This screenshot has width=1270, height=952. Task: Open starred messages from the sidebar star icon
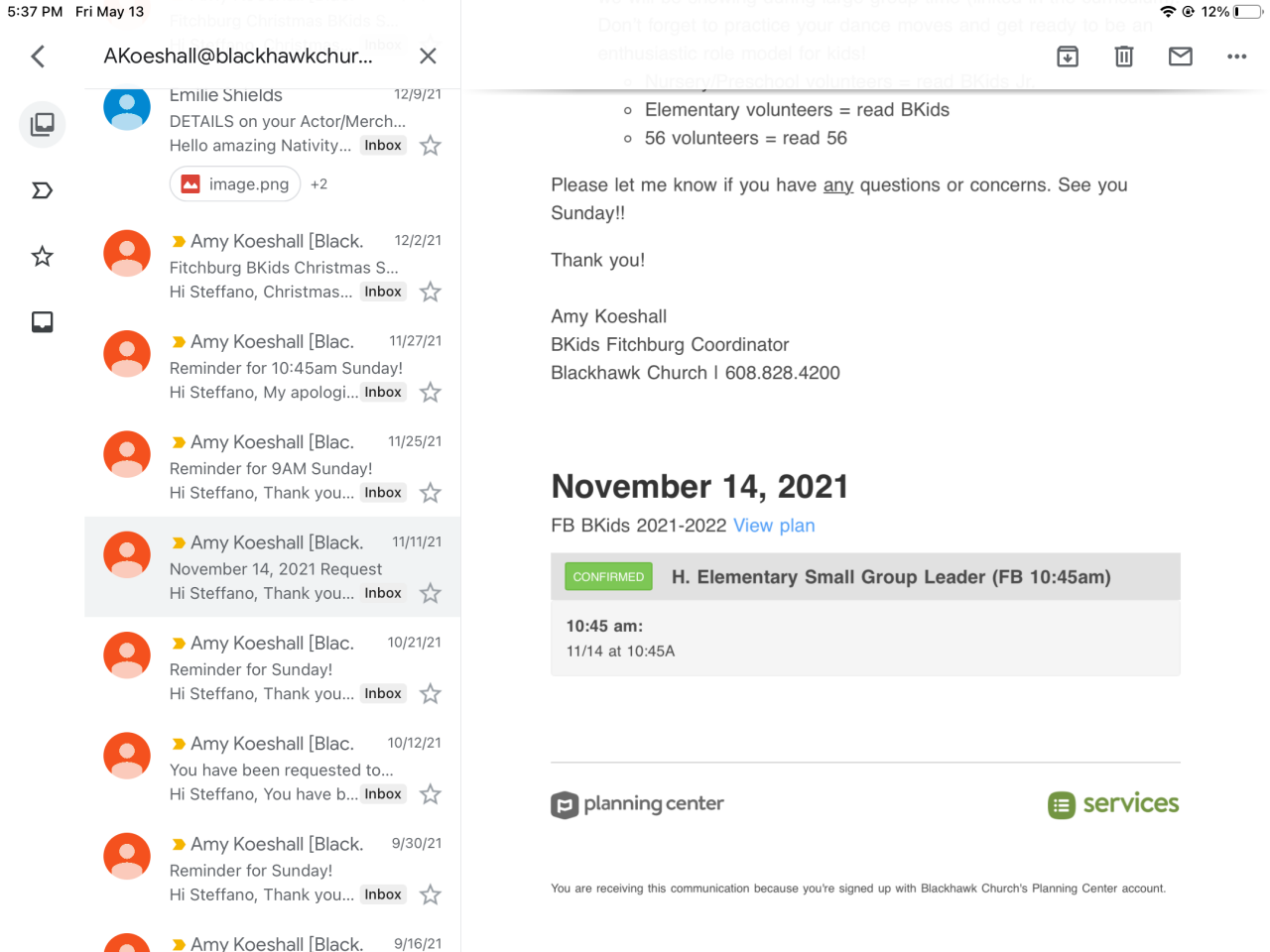43,257
